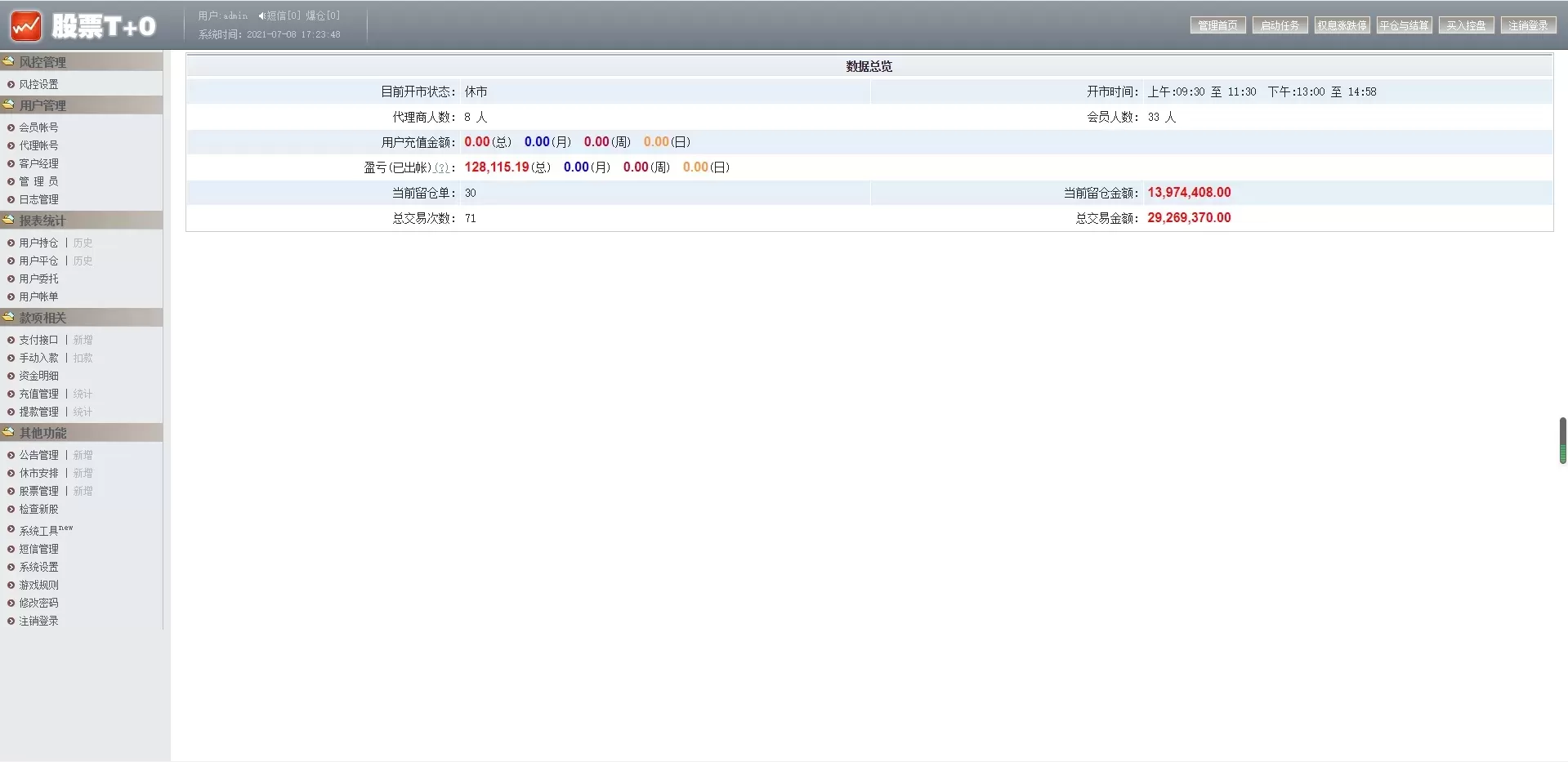Open 会员帐号 in the sidebar menu
This screenshot has height=762, width=1568.
point(38,127)
